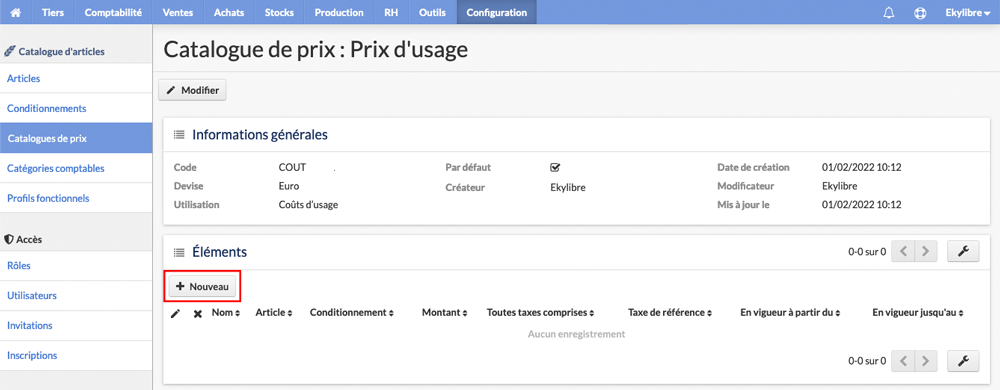
Task: Click the Éléments list icon
Action: pos(179,252)
